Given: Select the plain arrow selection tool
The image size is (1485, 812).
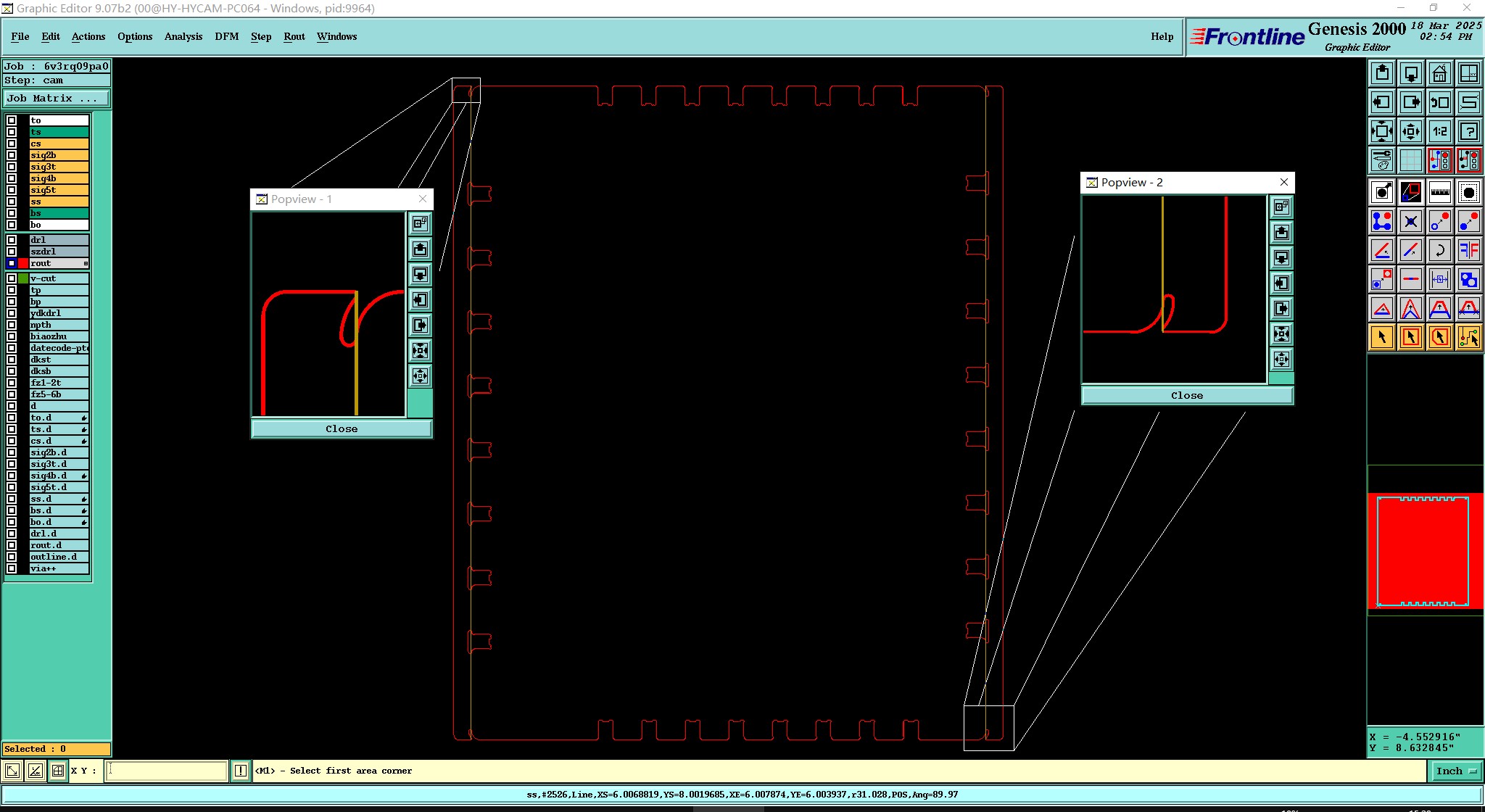Looking at the screenshot, I should click(x=1382, y=337).
